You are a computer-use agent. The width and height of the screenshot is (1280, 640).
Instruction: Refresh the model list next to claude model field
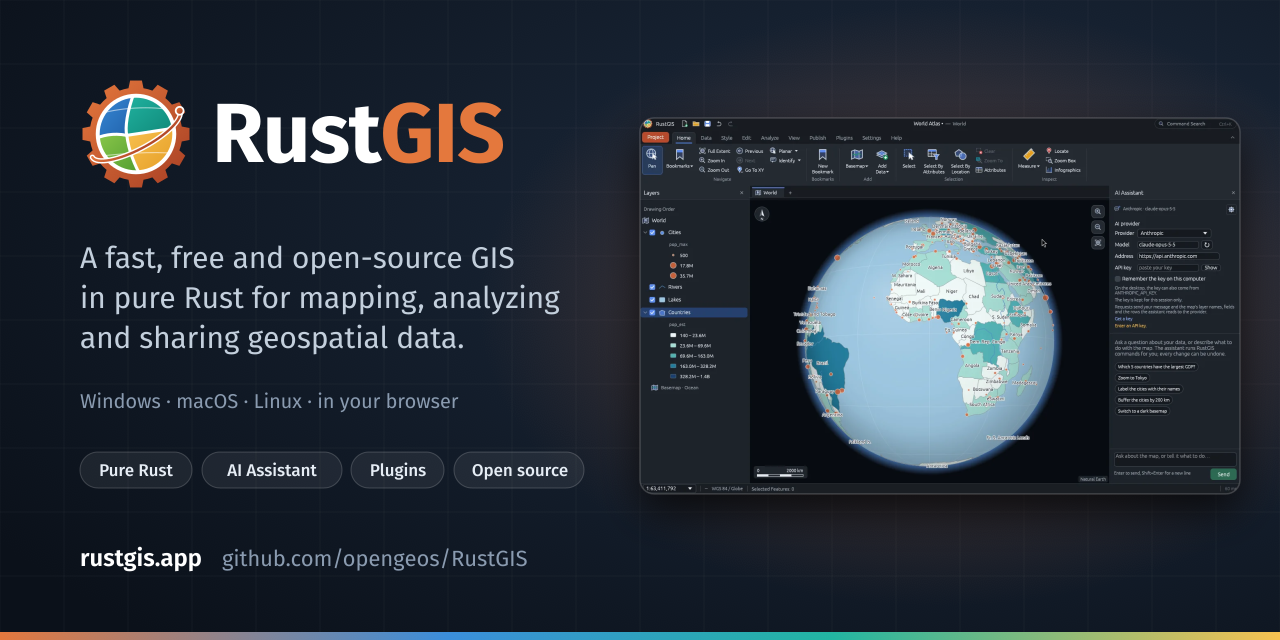click(1207, 245)
